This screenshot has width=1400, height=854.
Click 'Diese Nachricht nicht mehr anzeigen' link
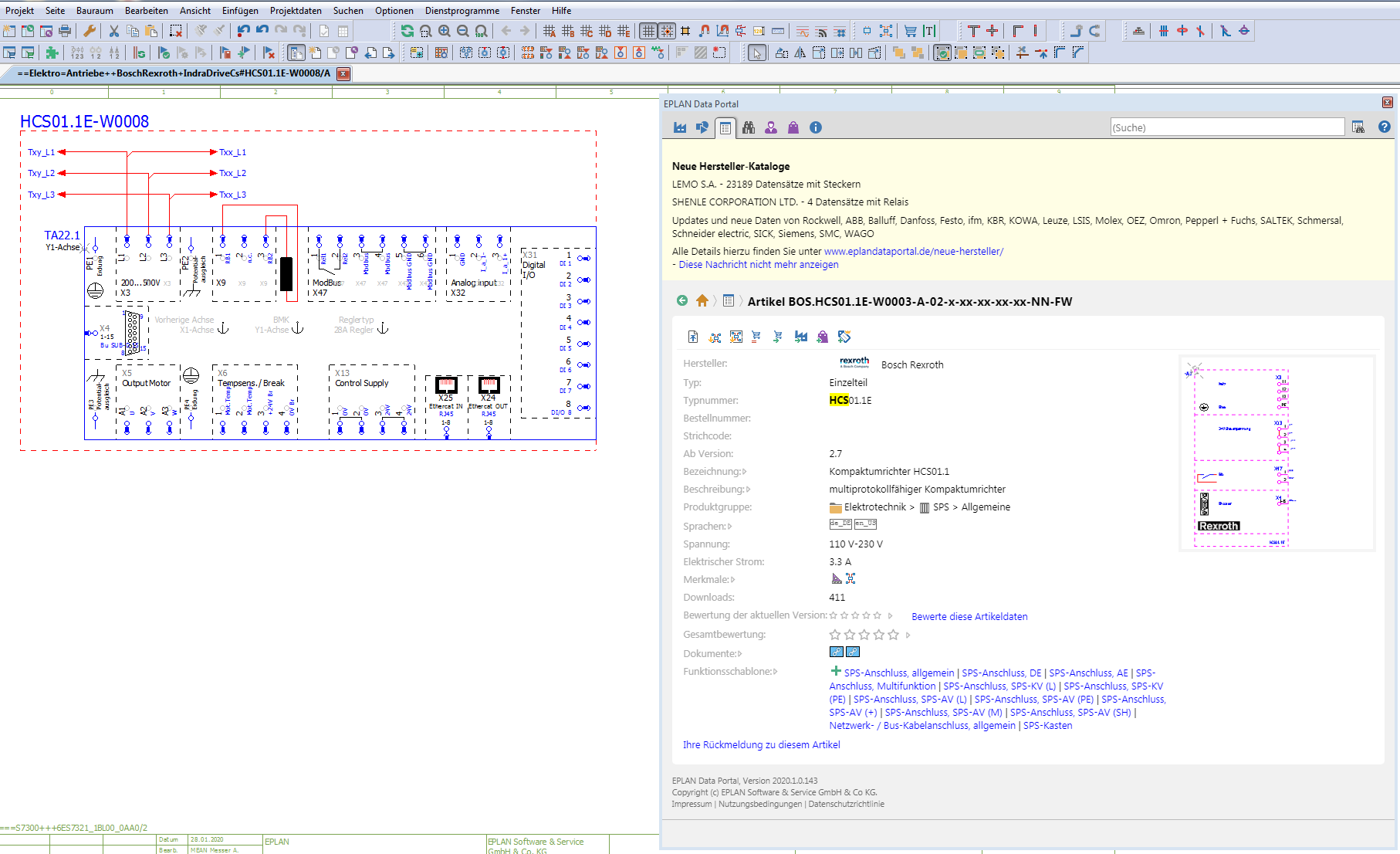coord(758,265)
